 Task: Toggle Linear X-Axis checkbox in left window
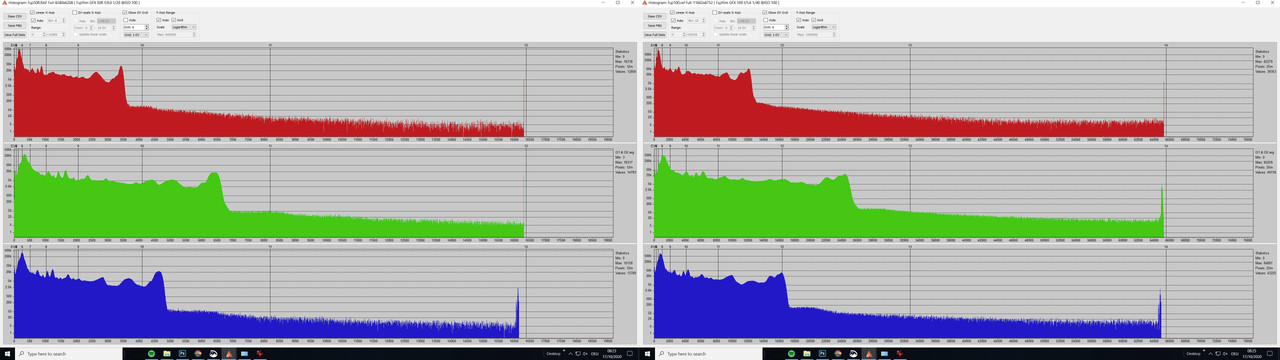point(32,12)
